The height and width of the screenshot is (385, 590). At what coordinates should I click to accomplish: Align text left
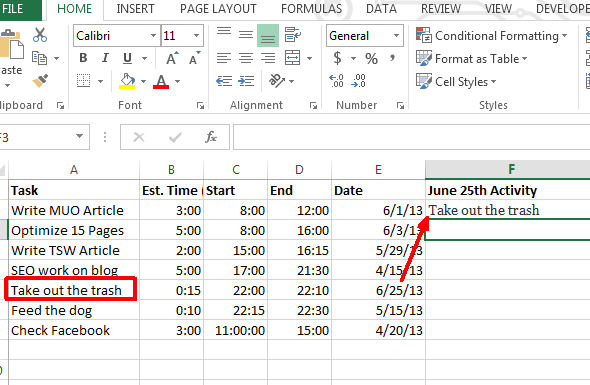tap(224, 58)
